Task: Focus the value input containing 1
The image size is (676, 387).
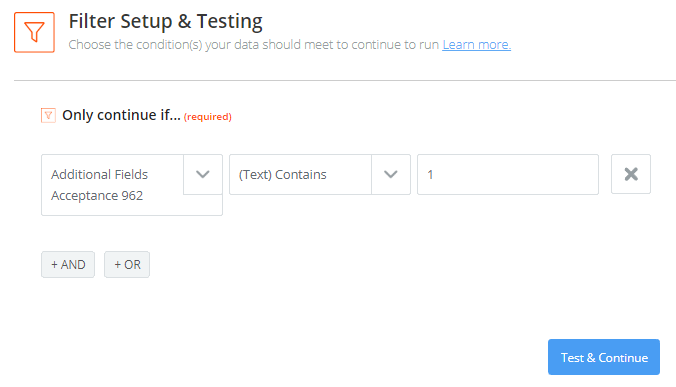Action: pyautogui.click(x=508, y=174)
